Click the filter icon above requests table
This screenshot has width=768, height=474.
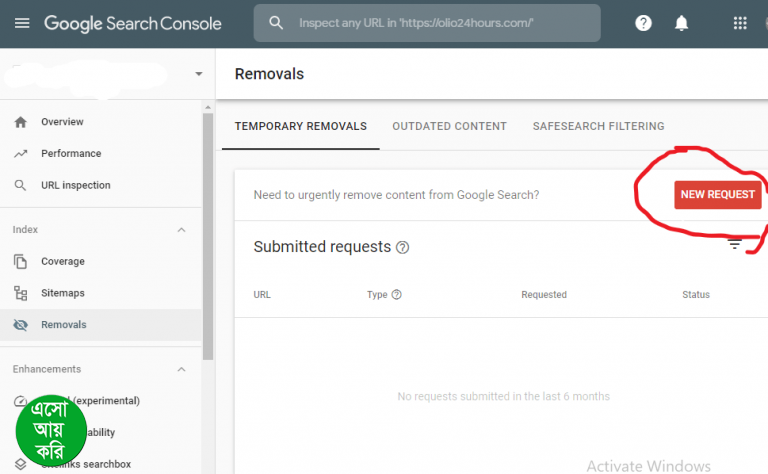[x=735, y=246]
